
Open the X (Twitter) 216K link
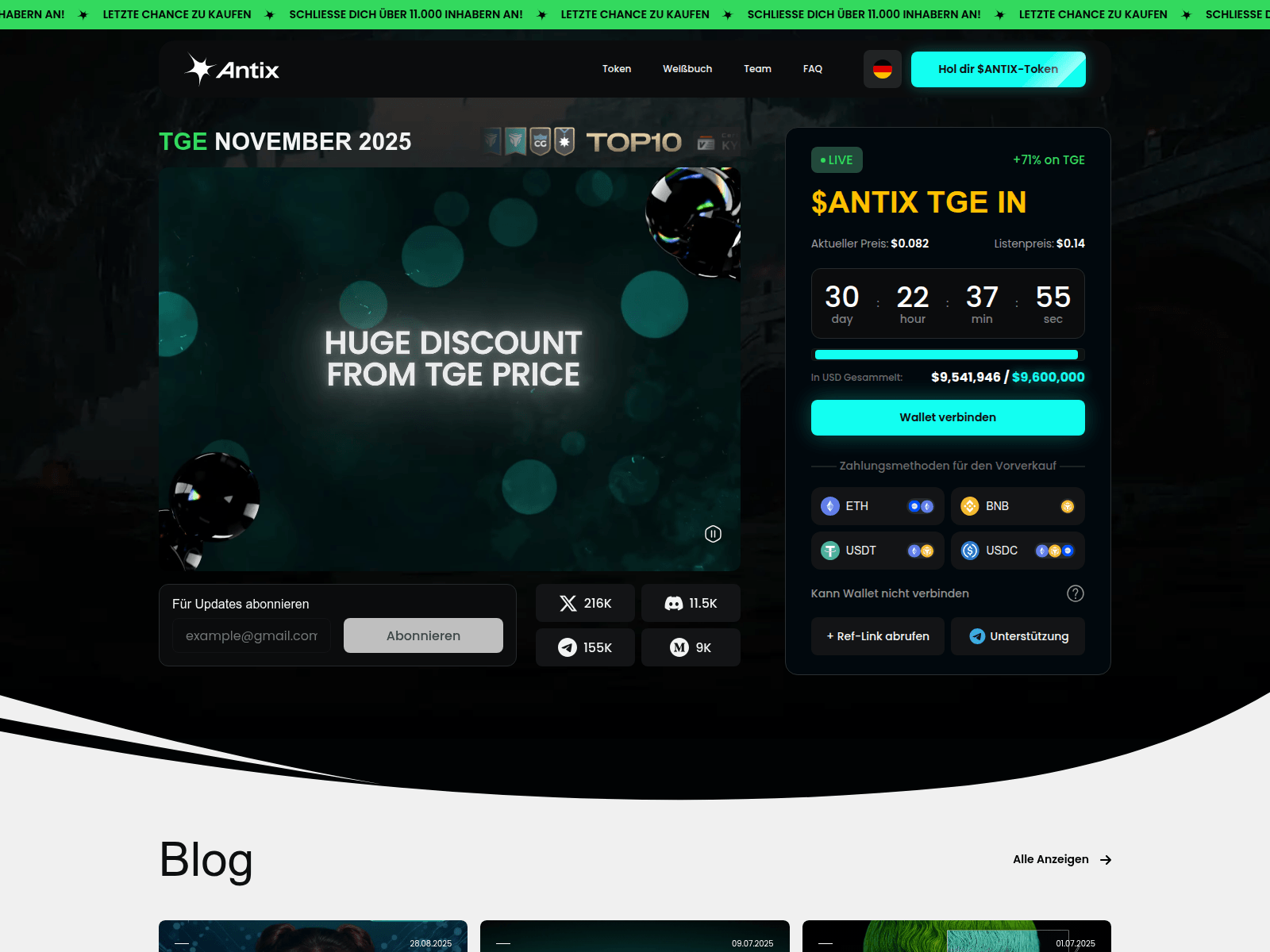point(585,603)
